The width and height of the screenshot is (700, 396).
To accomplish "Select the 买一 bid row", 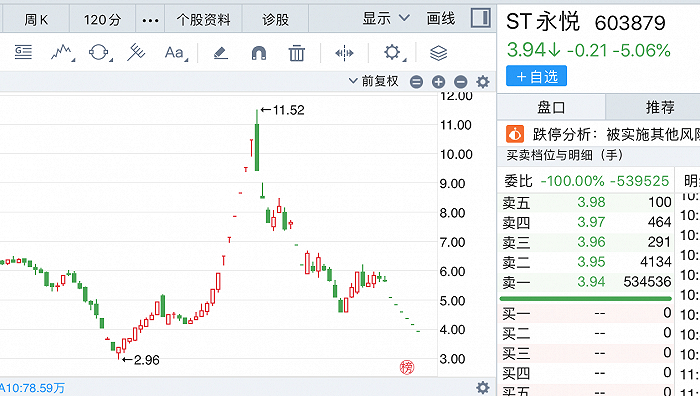I will tap(586, 313).
